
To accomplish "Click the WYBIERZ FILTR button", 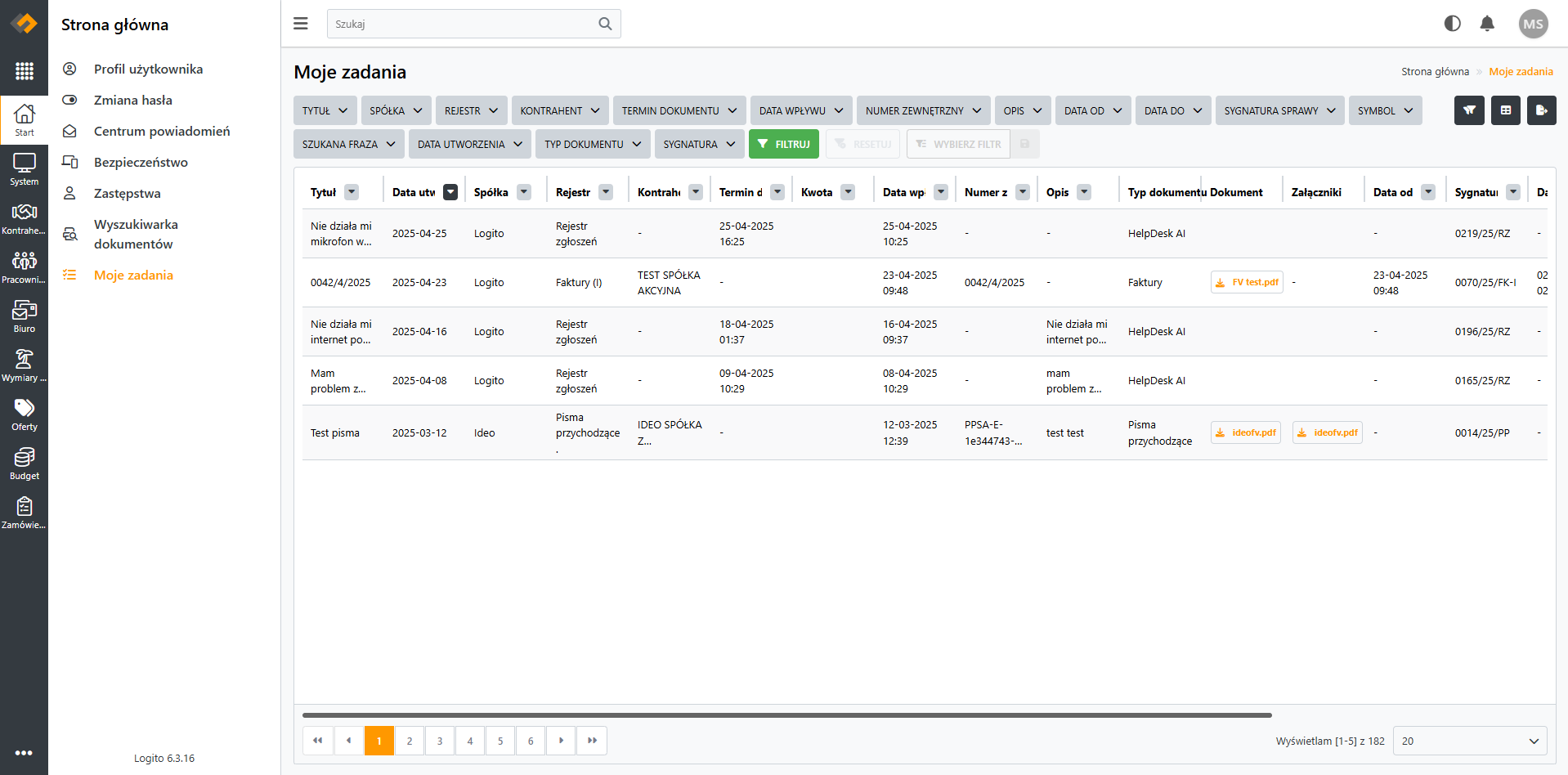I will pos(958,144).
